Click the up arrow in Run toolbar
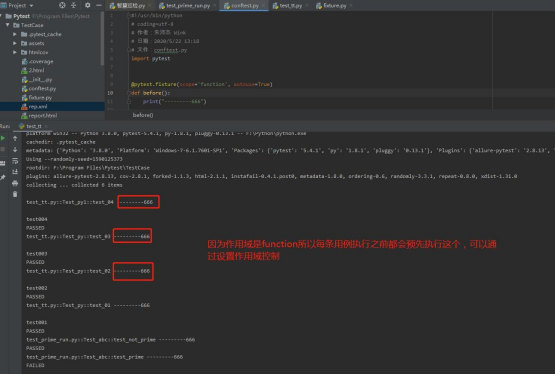The image size is (555, 375). pos(15,138)
